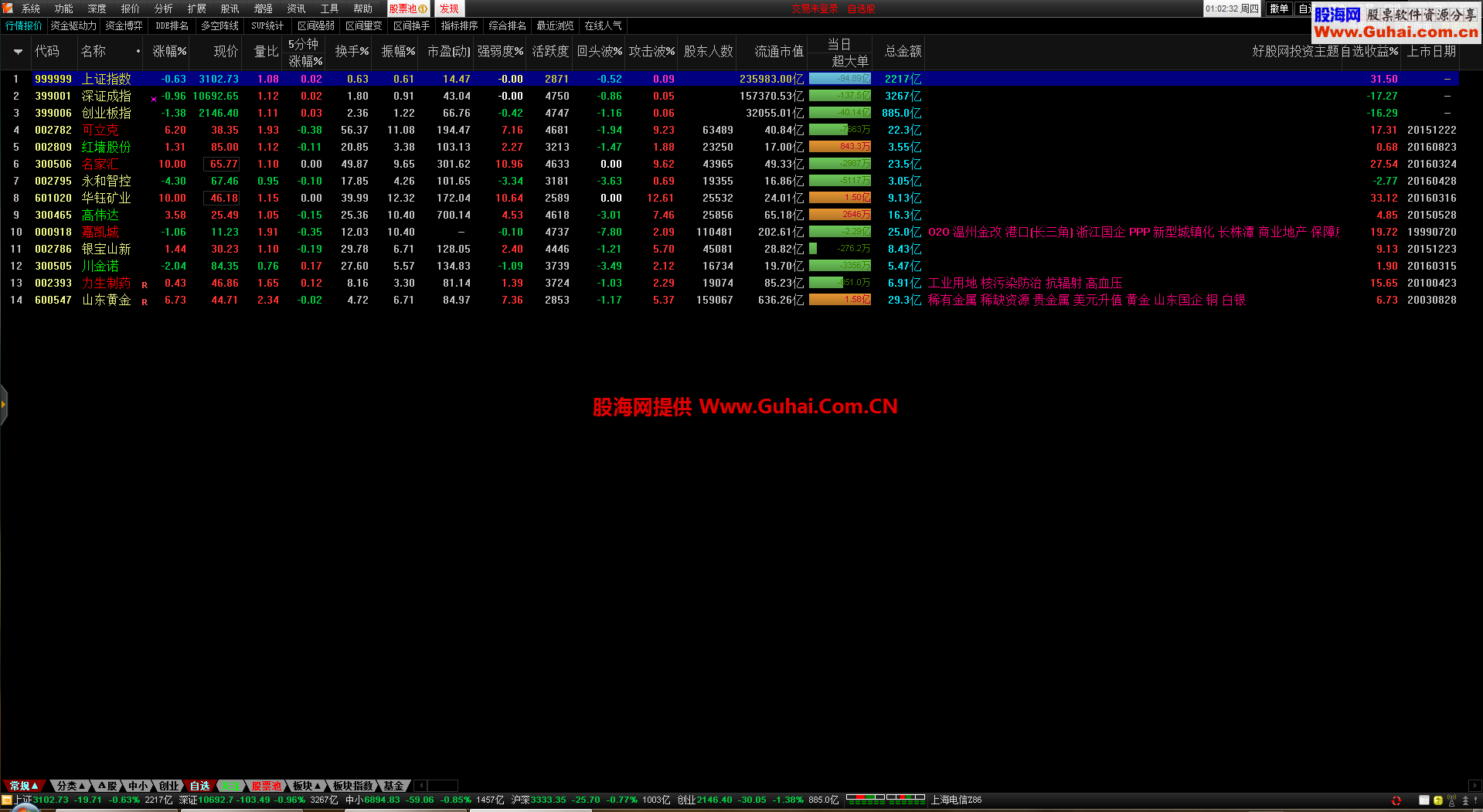Expand the 板块 bottom tab menu
This screenshot has width=1483, height=812.
pos(307,786)
